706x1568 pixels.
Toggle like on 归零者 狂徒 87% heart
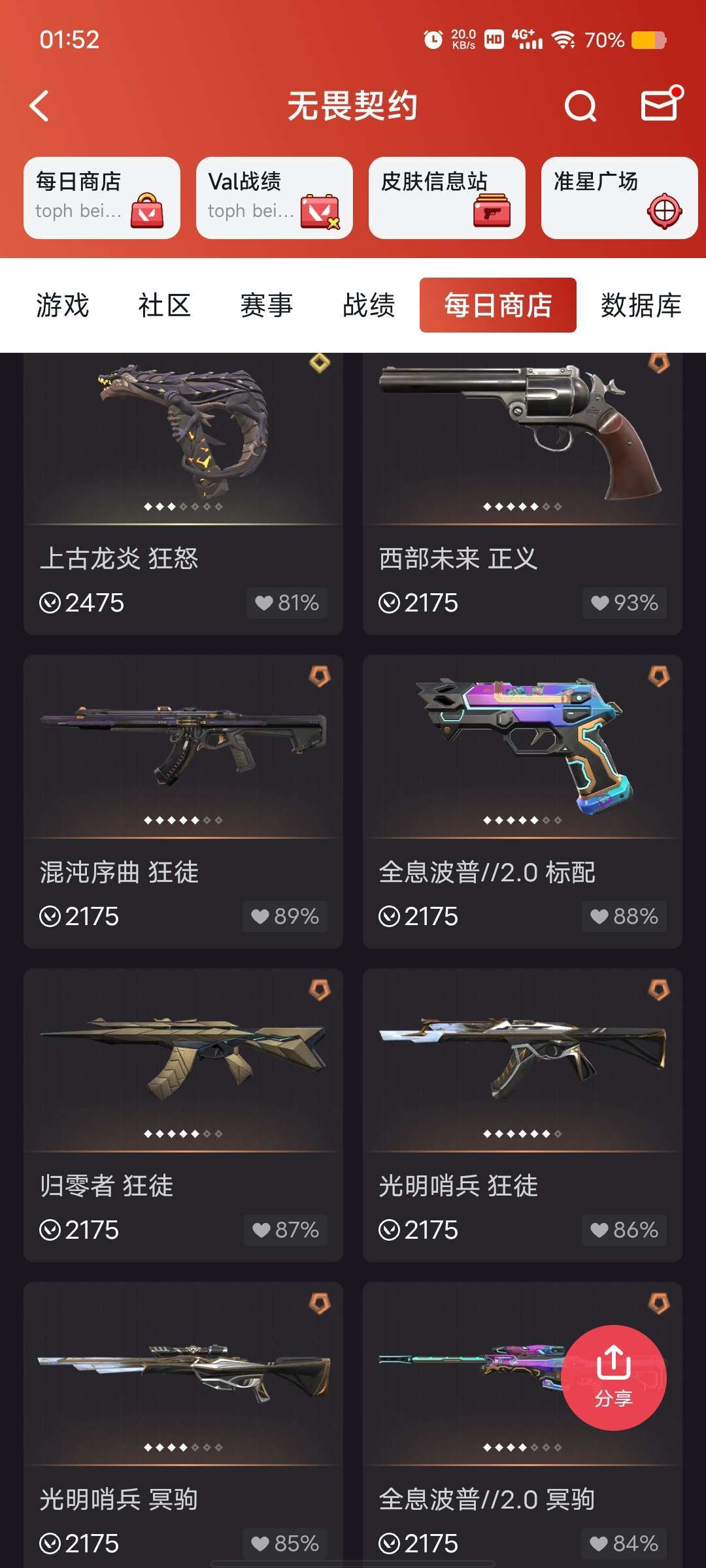(x=286, y=1230)
